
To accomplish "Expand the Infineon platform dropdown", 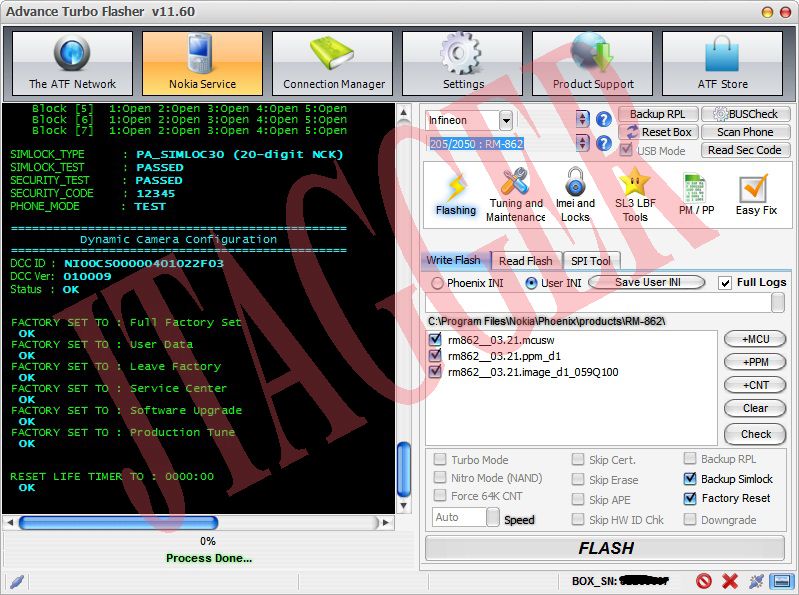I will click(506, 120).
